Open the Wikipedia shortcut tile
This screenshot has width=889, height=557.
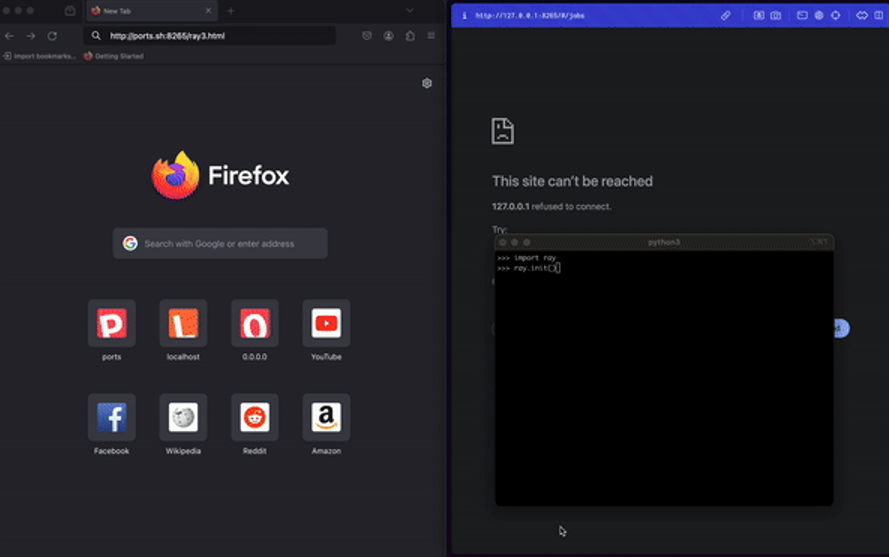tap(183, 417)
